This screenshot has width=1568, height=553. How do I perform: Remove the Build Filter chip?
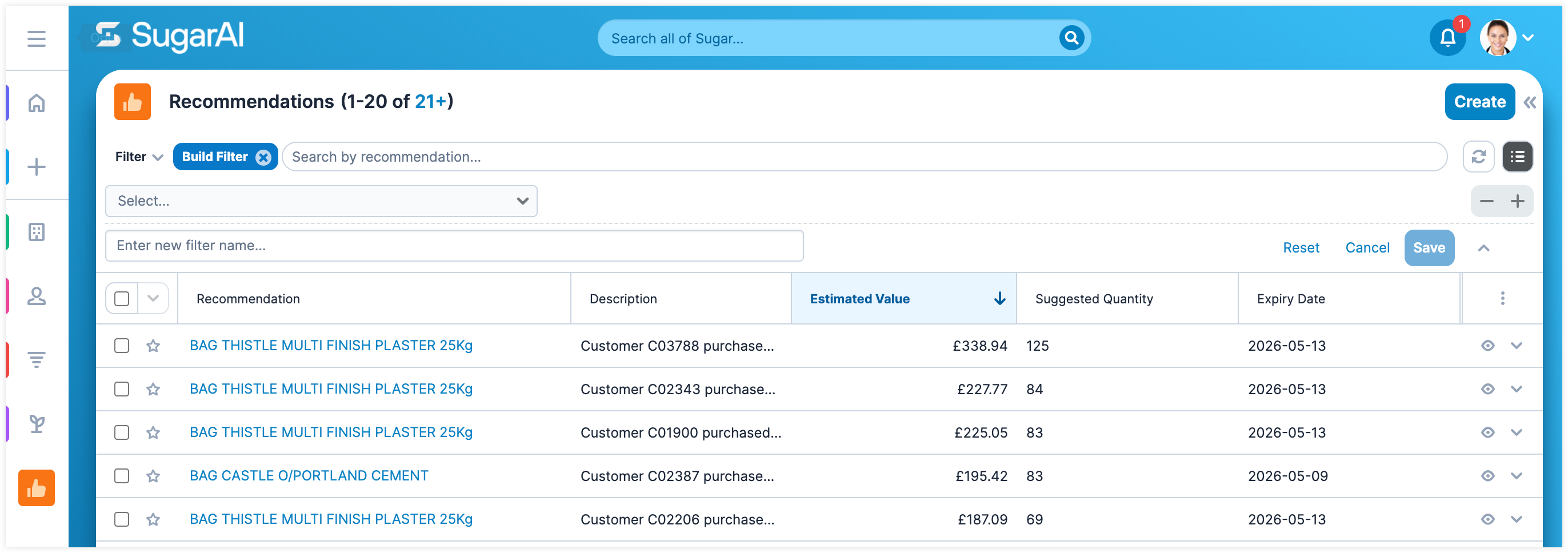[263, 158]
